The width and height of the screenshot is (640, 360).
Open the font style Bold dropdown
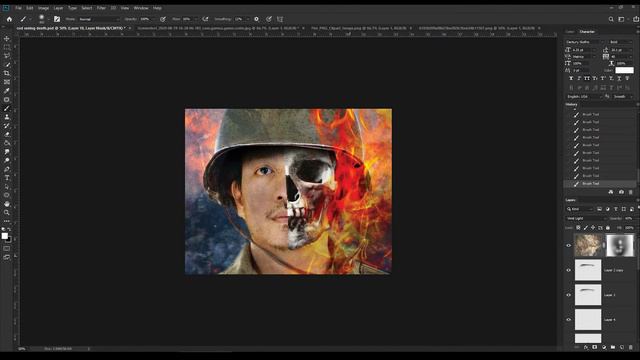click(x=620, y=42)
